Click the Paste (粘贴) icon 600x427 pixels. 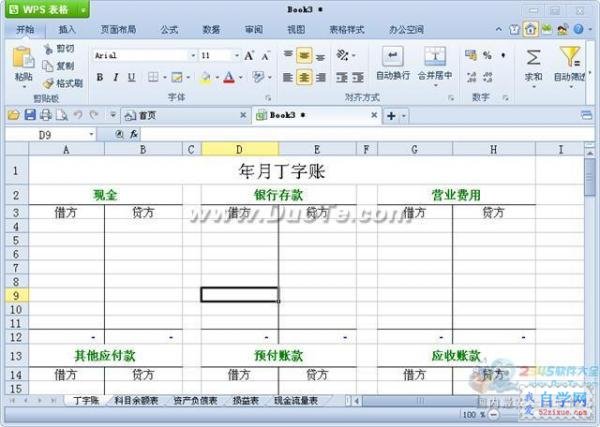pos(23,58)
